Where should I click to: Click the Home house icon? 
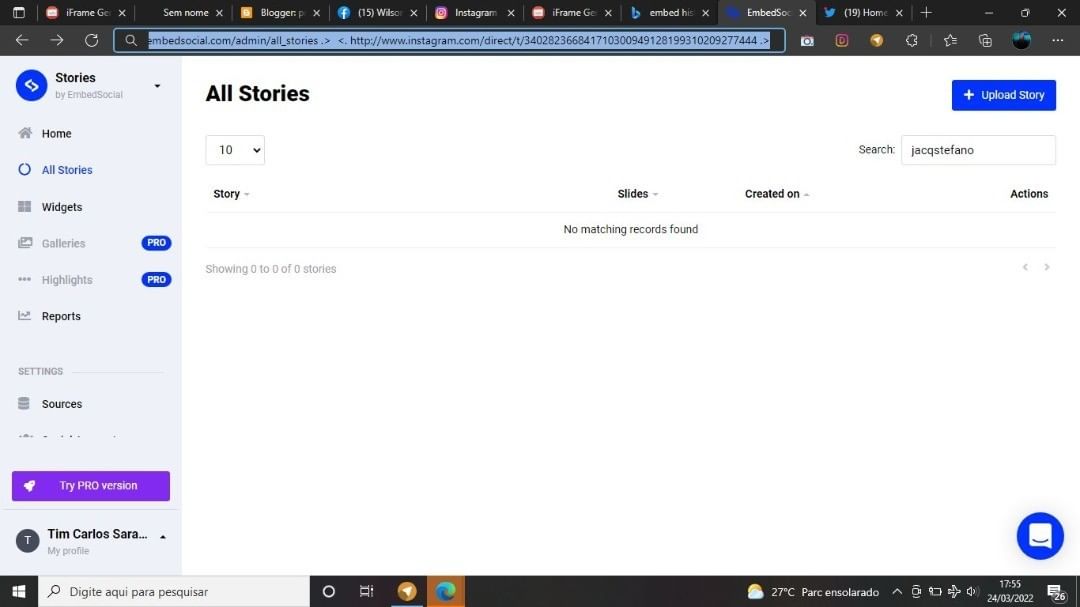[x=25, y=133]
